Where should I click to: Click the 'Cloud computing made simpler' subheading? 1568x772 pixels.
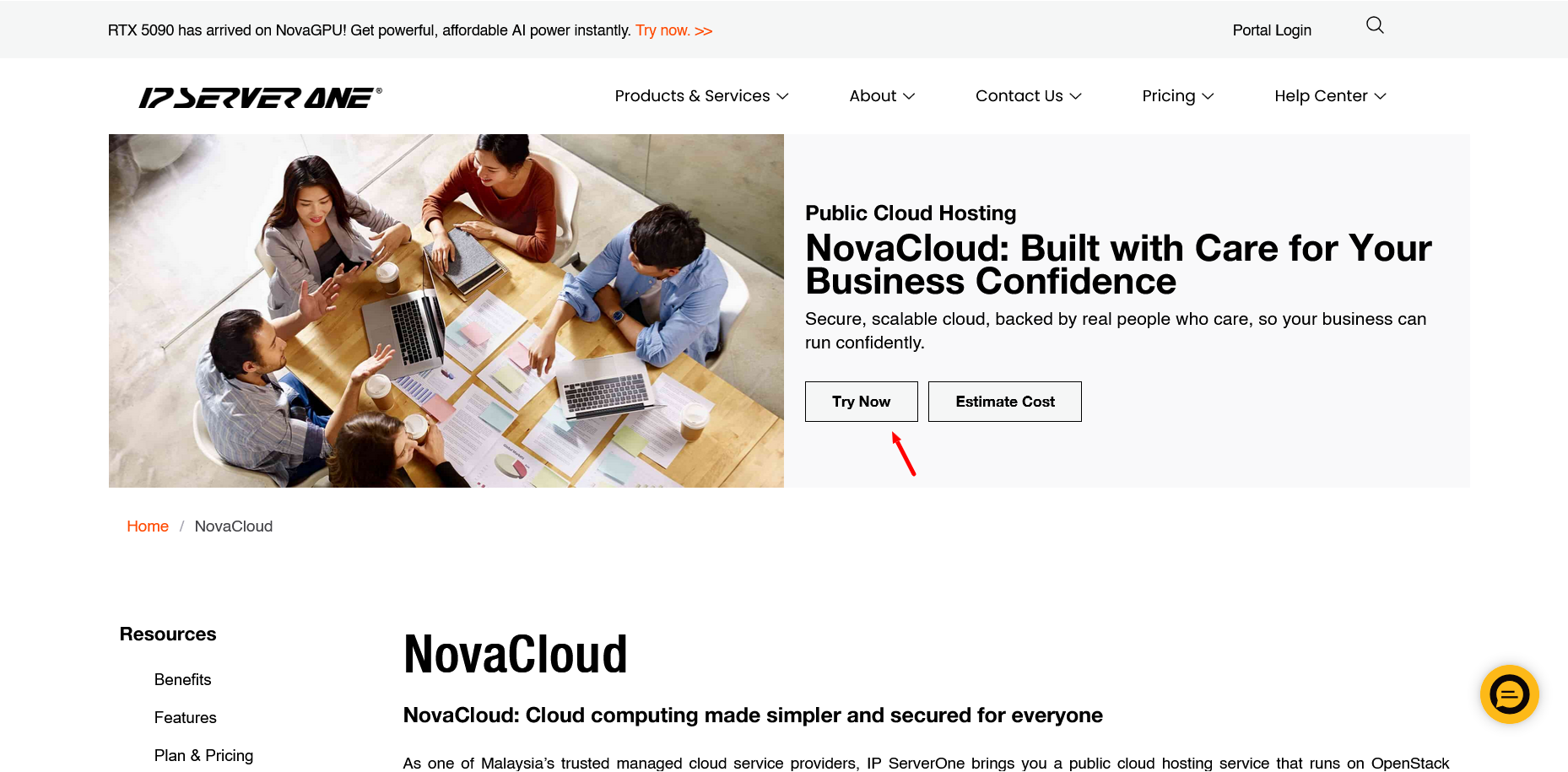[x=753, y=715]
